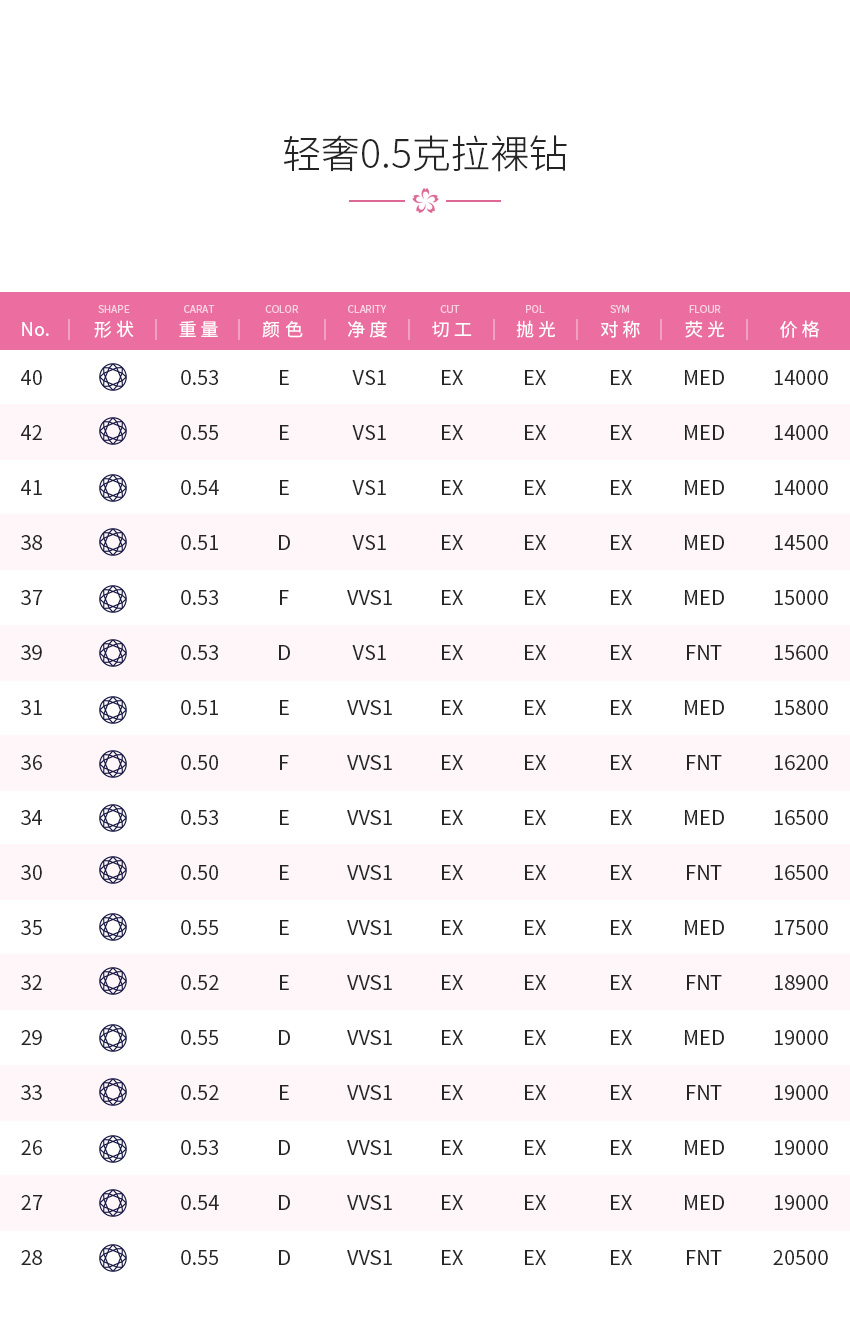Click the pink flower ornament under the title
The height and width of the screenshot is (1340, 850).
pos(425,201)
